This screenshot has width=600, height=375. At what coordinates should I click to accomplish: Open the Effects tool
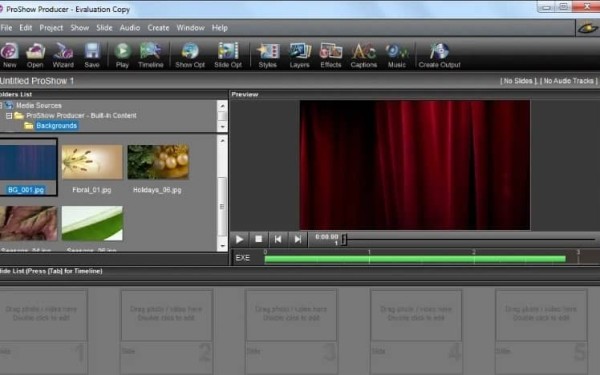pos(331,55)
